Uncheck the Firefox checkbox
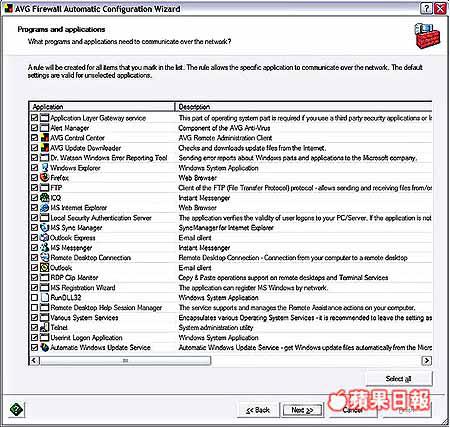 tap(34, 178)
